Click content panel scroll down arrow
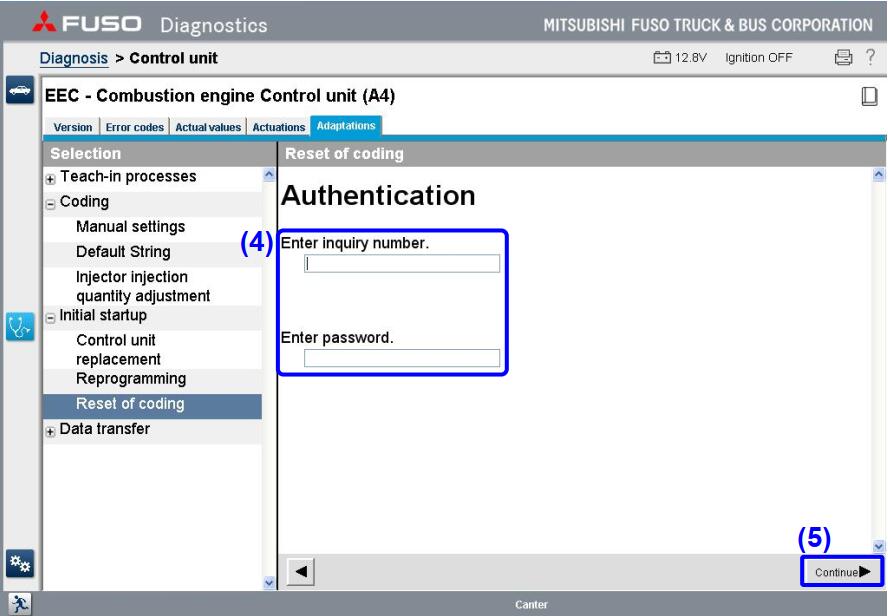Image resolution: width=888 pixels, height=616 pixels. tap(879, 546)
